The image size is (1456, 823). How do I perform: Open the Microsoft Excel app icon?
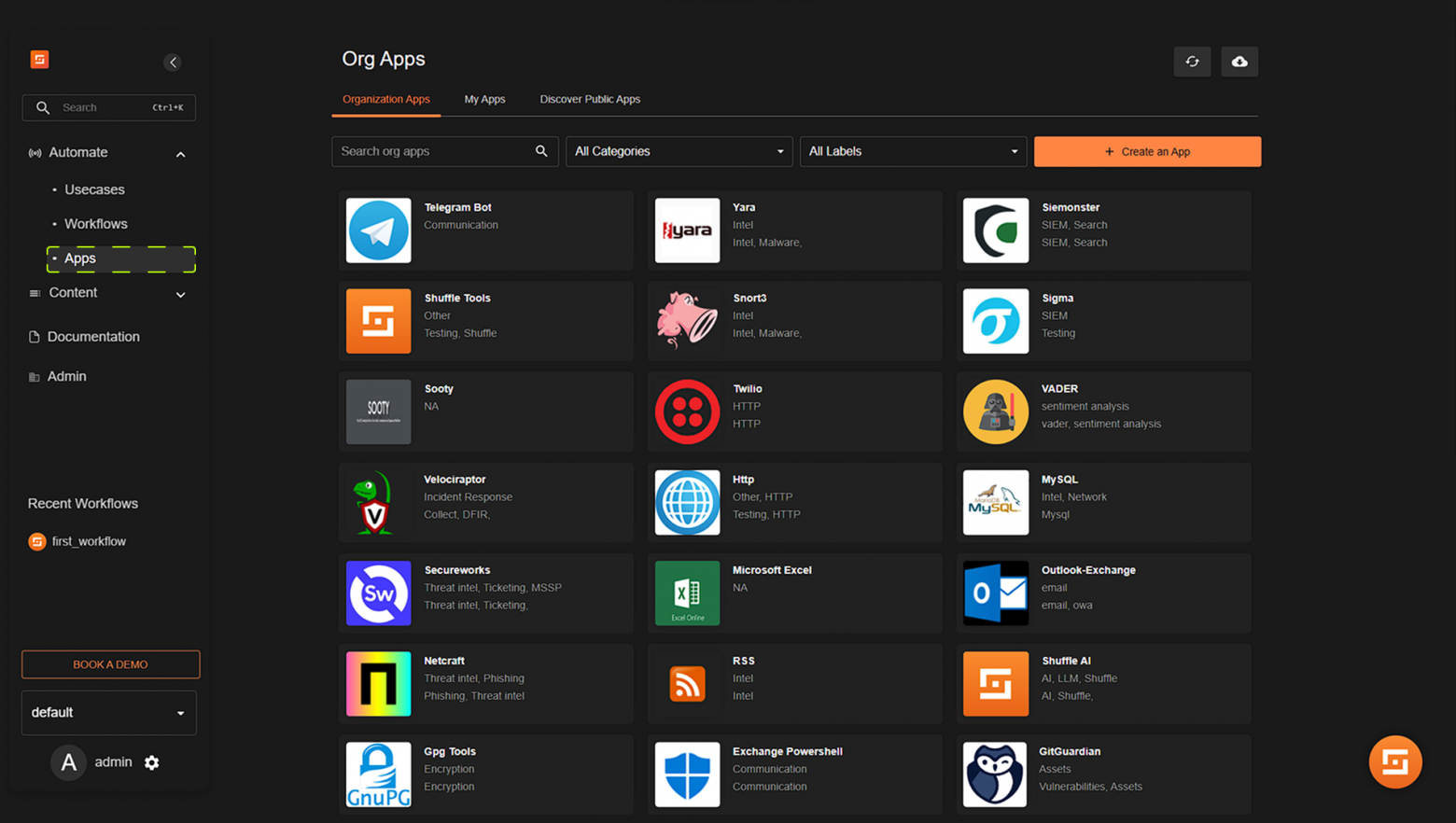point(687,593)
